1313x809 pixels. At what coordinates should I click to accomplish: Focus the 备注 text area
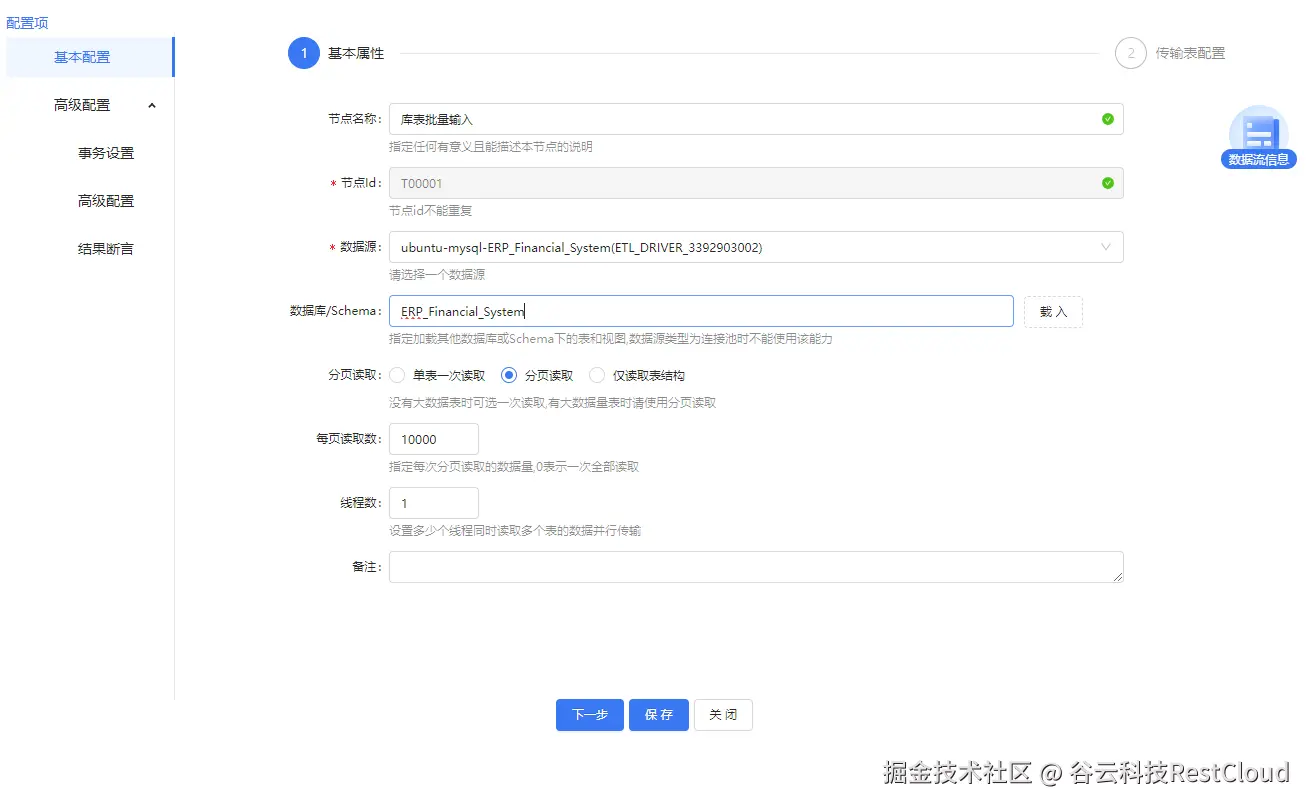click(x=756, y=567)
